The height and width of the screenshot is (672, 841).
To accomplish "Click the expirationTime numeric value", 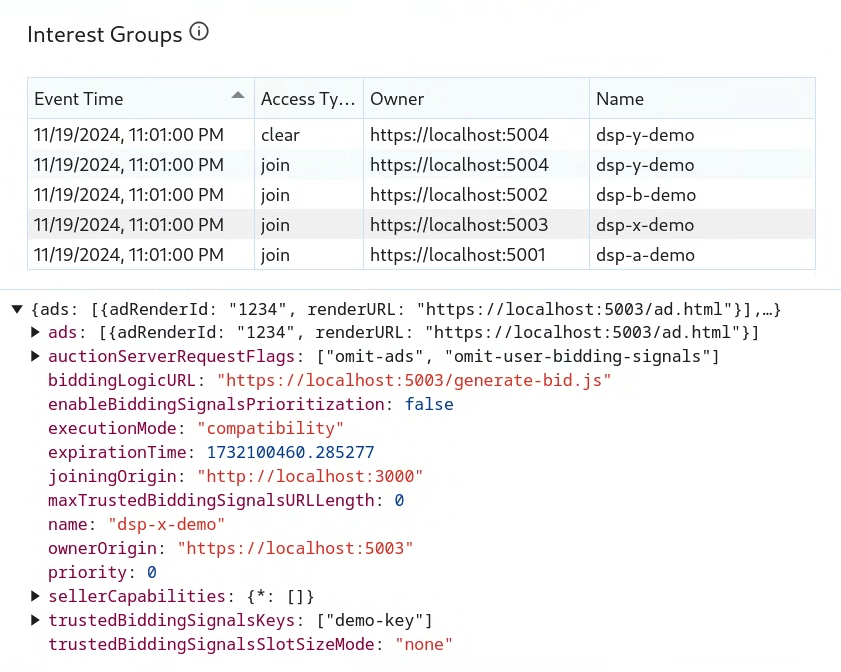I will tap(290, 452).
